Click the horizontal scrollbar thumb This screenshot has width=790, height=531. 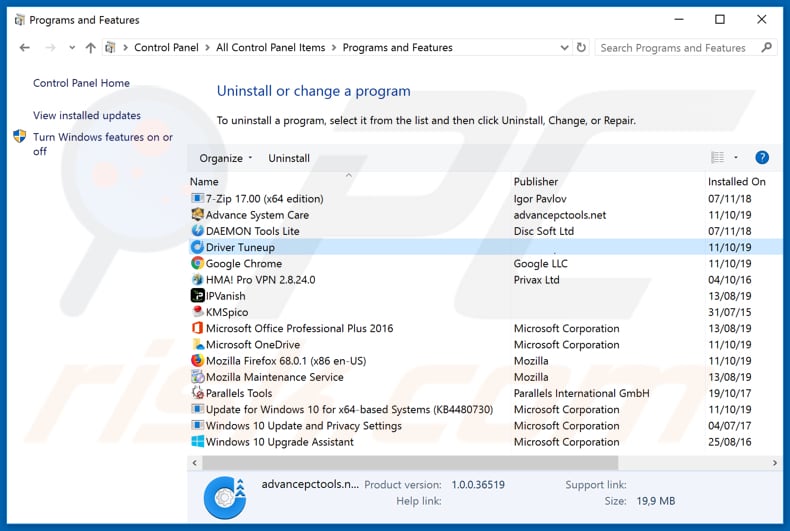pyautogui.click(x=410, y=462)
